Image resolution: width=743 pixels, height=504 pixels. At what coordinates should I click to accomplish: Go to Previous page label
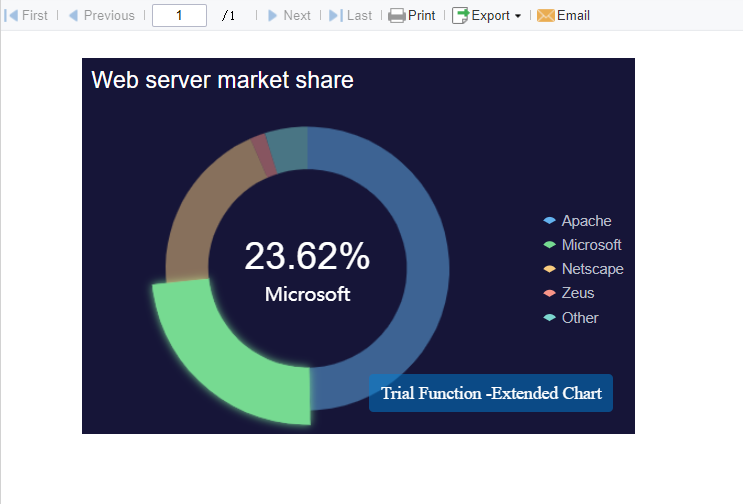pyautogui.click(x=109, y=16)
